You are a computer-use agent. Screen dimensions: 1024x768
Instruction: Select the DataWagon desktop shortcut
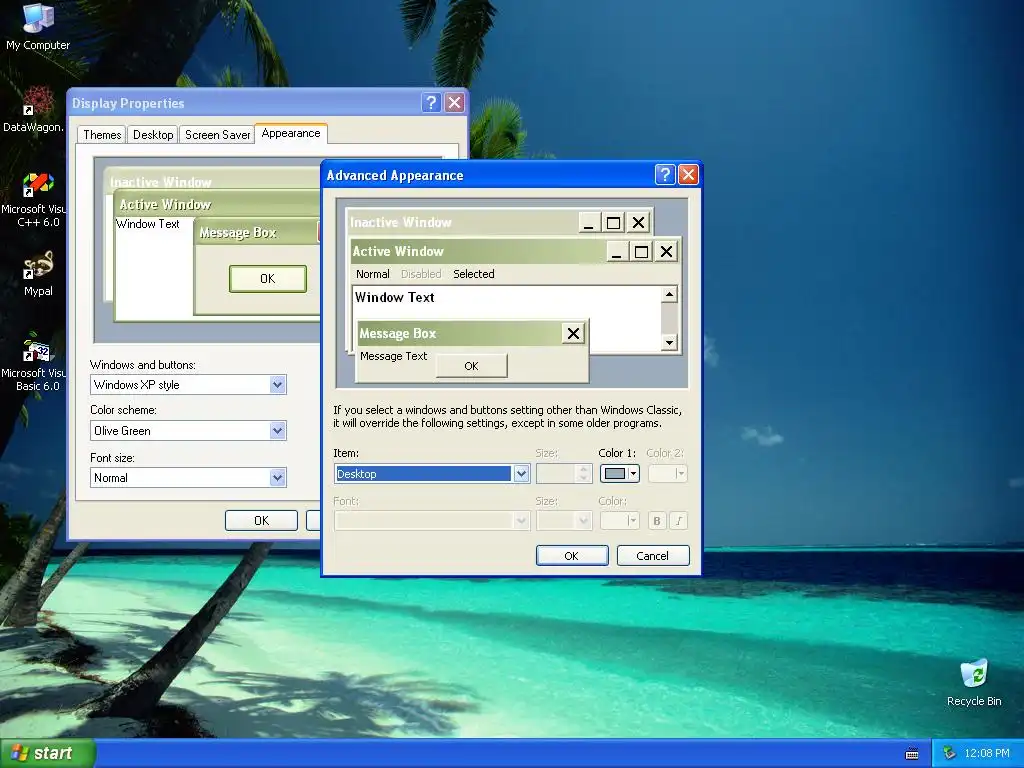34,108
